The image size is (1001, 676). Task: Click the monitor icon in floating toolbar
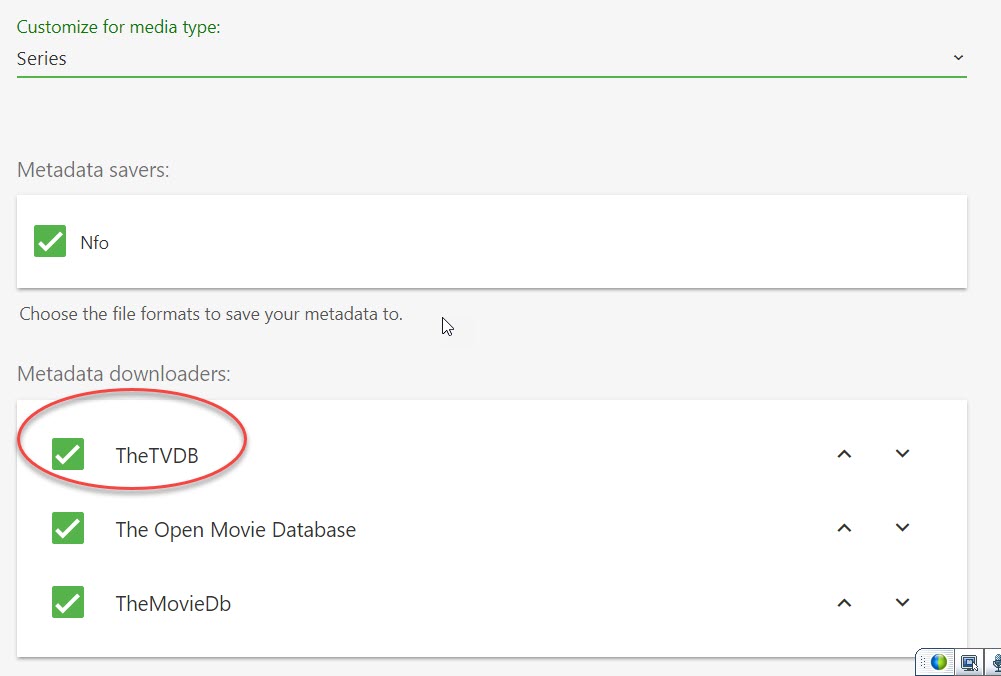tap(968, 662)
